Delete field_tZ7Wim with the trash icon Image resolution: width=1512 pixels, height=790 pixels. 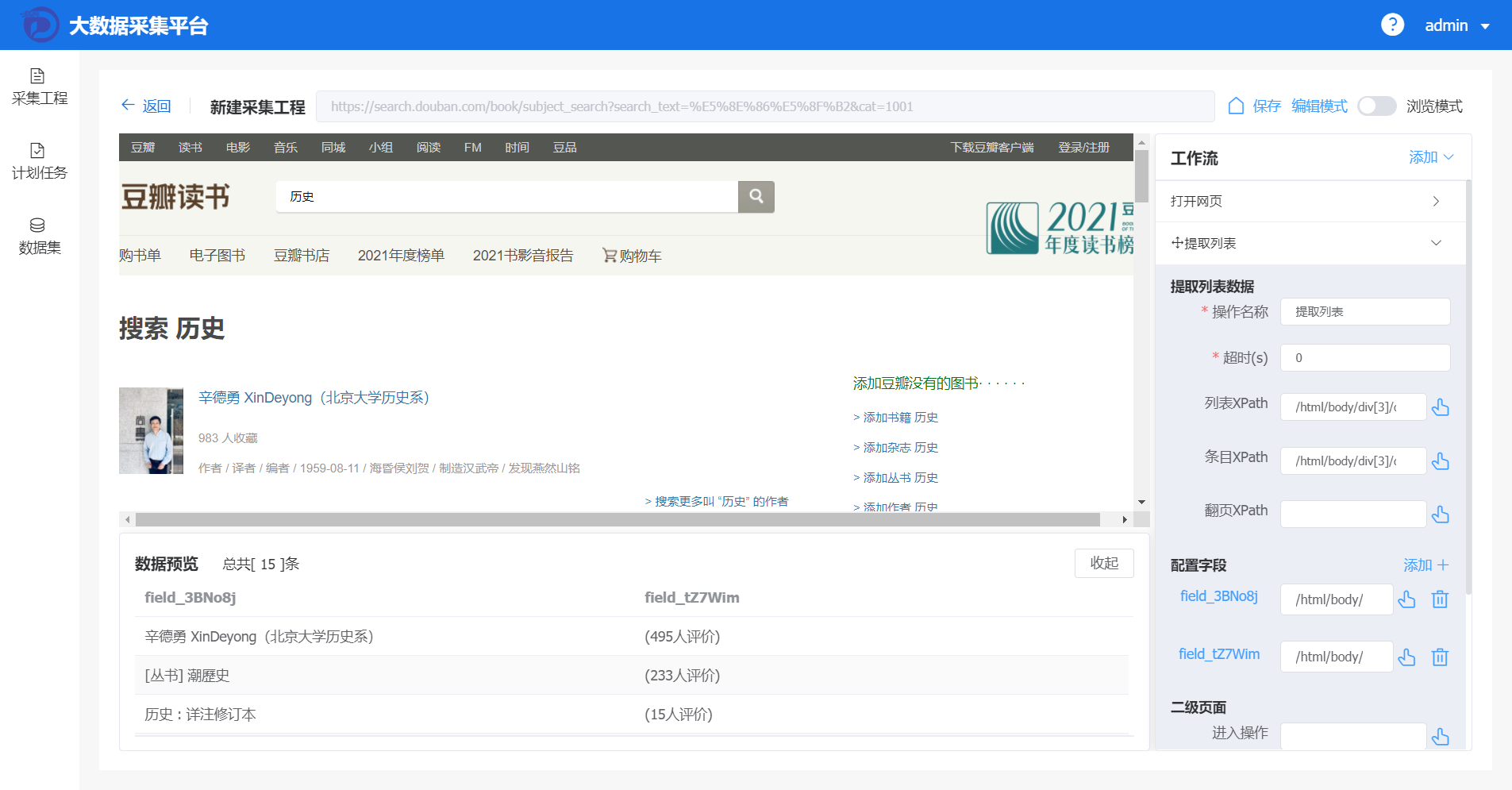point(1440,657)
